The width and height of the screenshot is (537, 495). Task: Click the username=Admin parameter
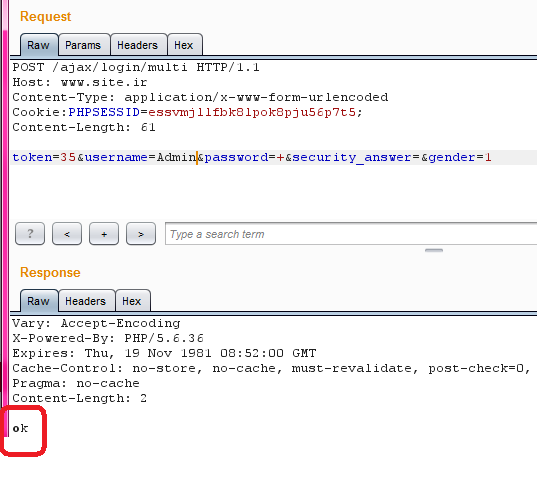pos(140,157)
